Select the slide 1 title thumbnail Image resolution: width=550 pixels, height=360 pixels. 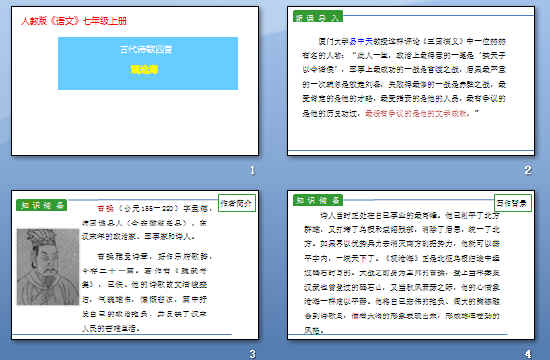135,81
